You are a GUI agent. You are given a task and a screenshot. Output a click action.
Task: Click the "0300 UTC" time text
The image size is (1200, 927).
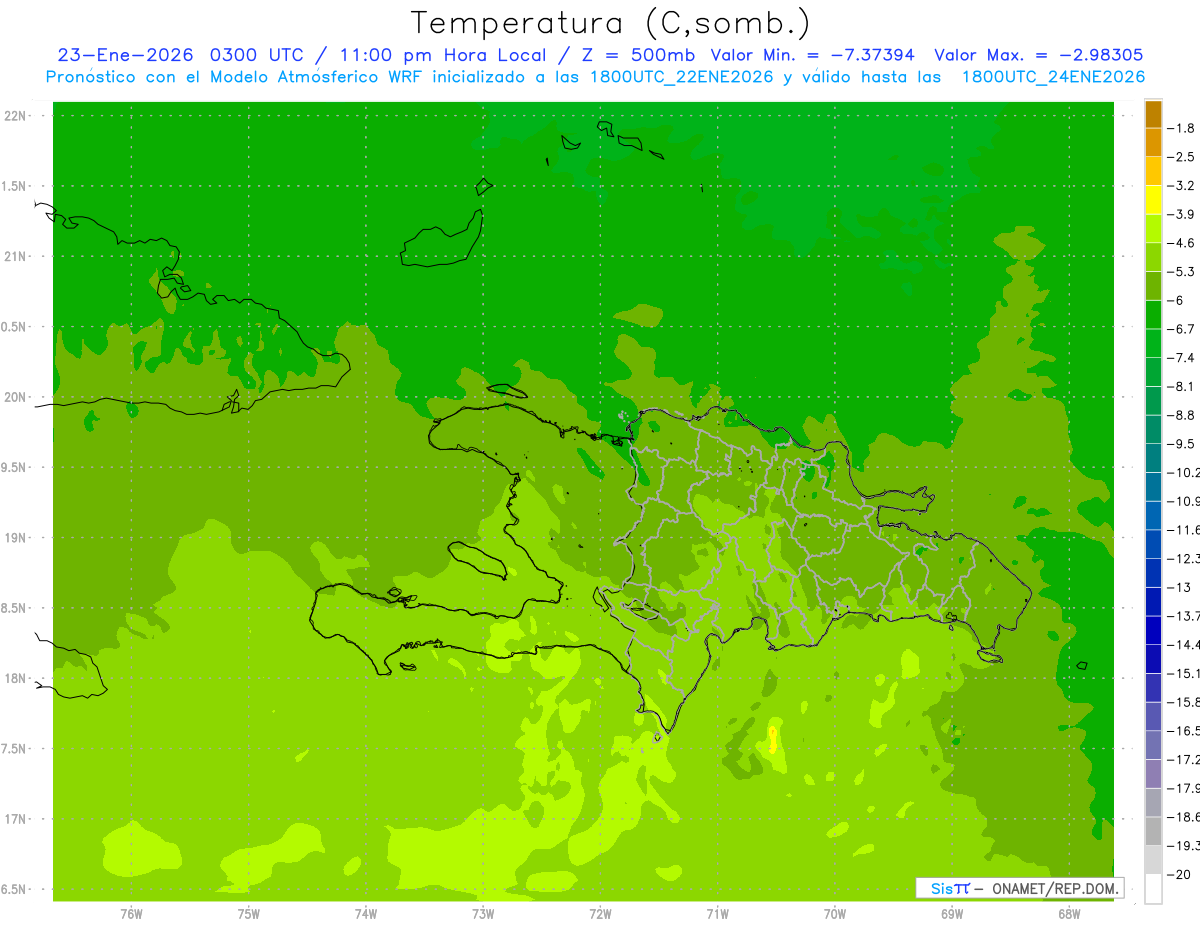(254, 55)
